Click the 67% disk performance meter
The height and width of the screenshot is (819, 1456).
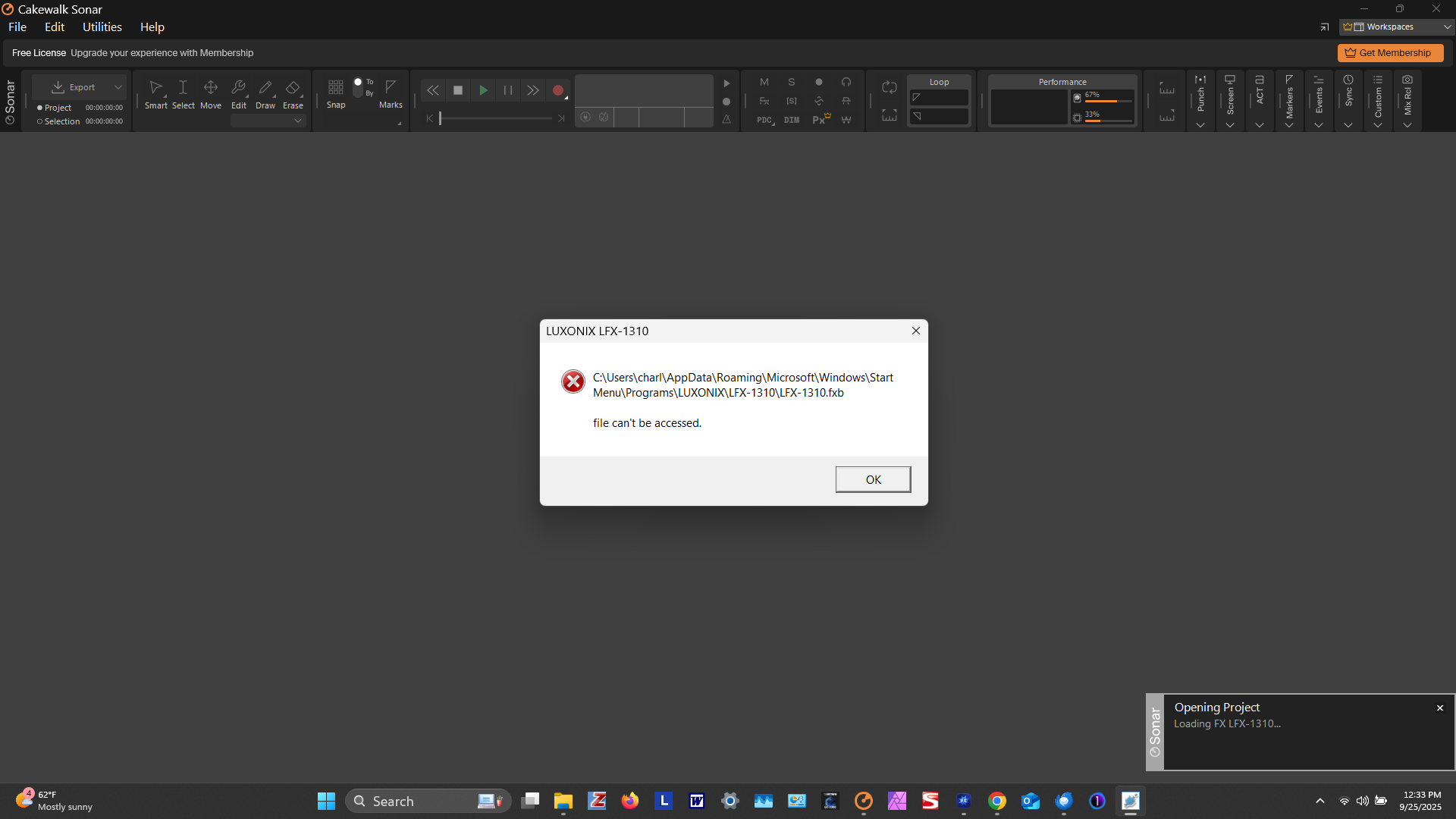(x=1103, y=97)
